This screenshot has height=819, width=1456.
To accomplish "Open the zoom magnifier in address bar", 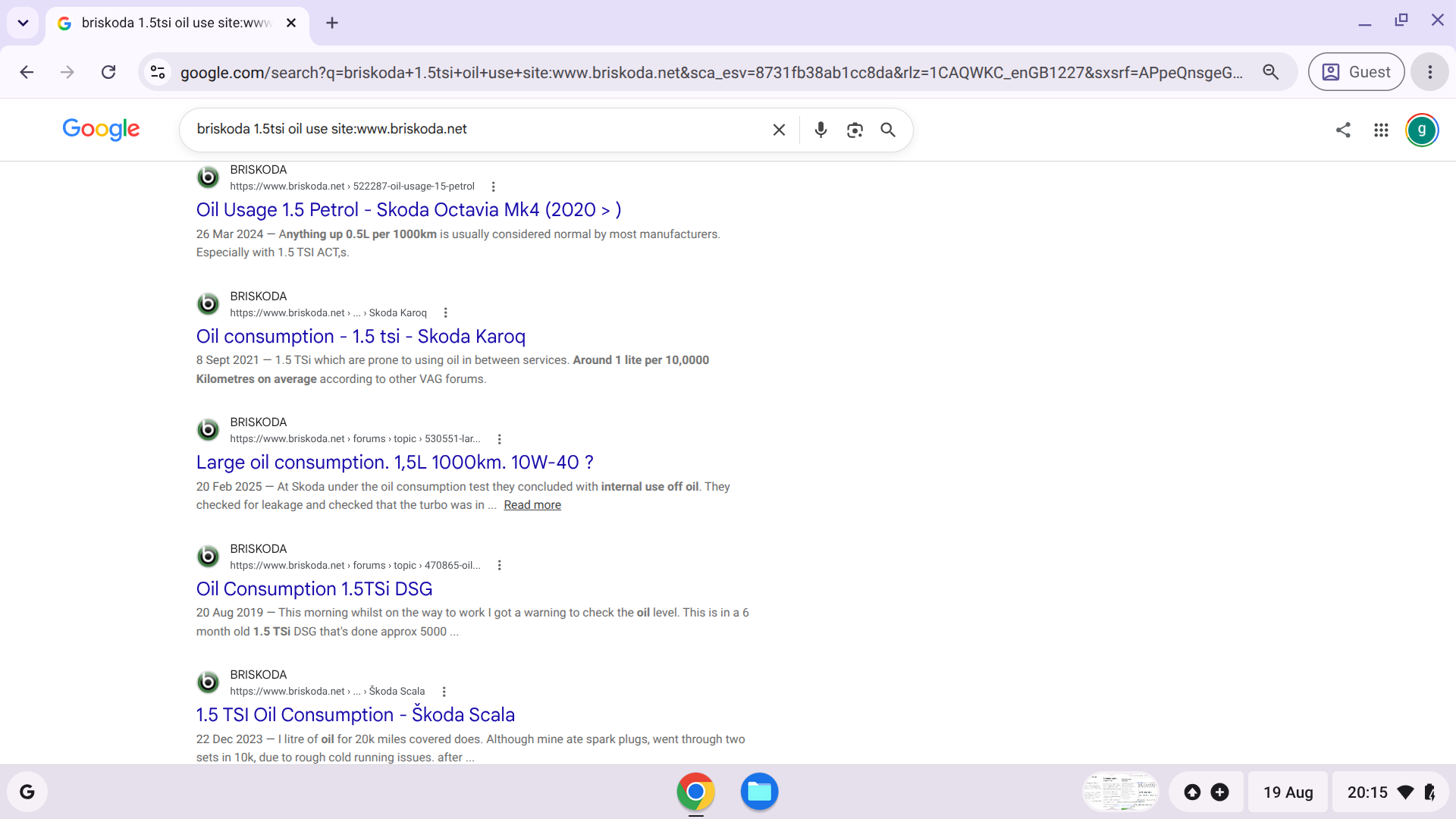I will 1271,72.
